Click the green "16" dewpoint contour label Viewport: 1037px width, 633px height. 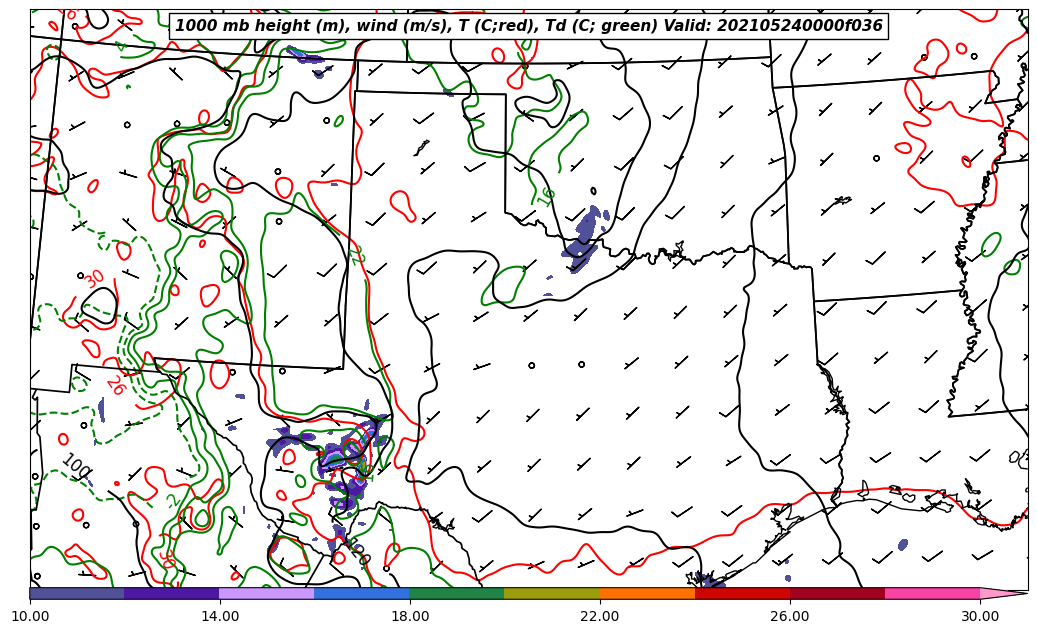(544, 197)
